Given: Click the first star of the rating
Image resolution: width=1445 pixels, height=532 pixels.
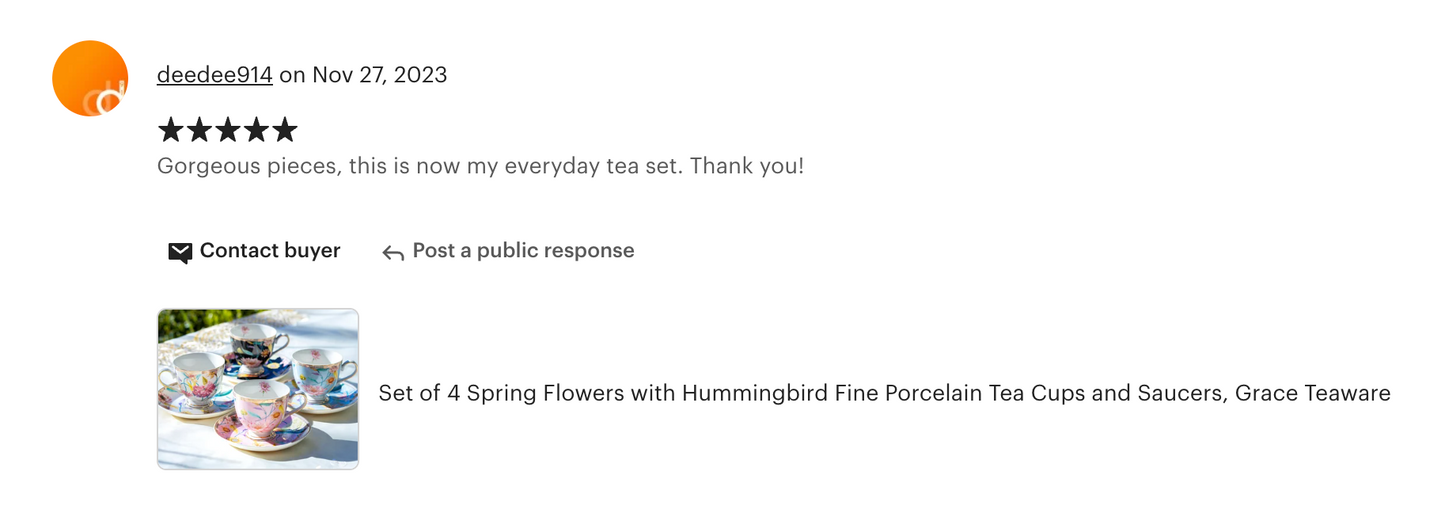Looking at the screenshot, I should tap(171, 130).
